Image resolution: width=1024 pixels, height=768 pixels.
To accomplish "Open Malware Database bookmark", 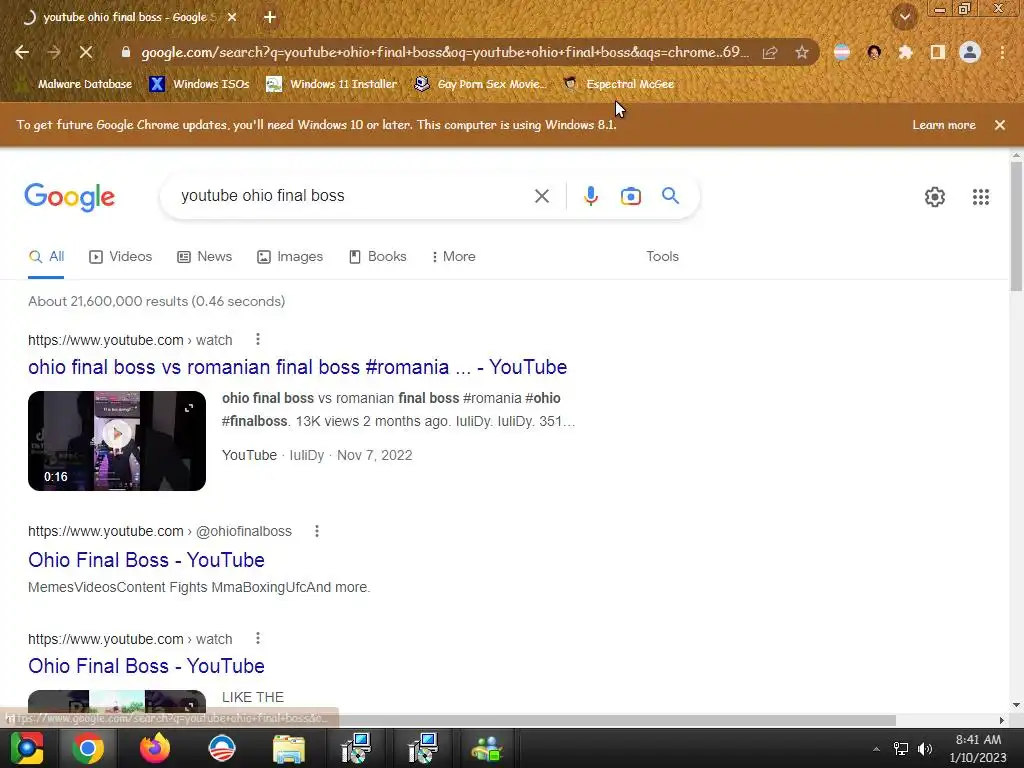I will tap(76, 84).
